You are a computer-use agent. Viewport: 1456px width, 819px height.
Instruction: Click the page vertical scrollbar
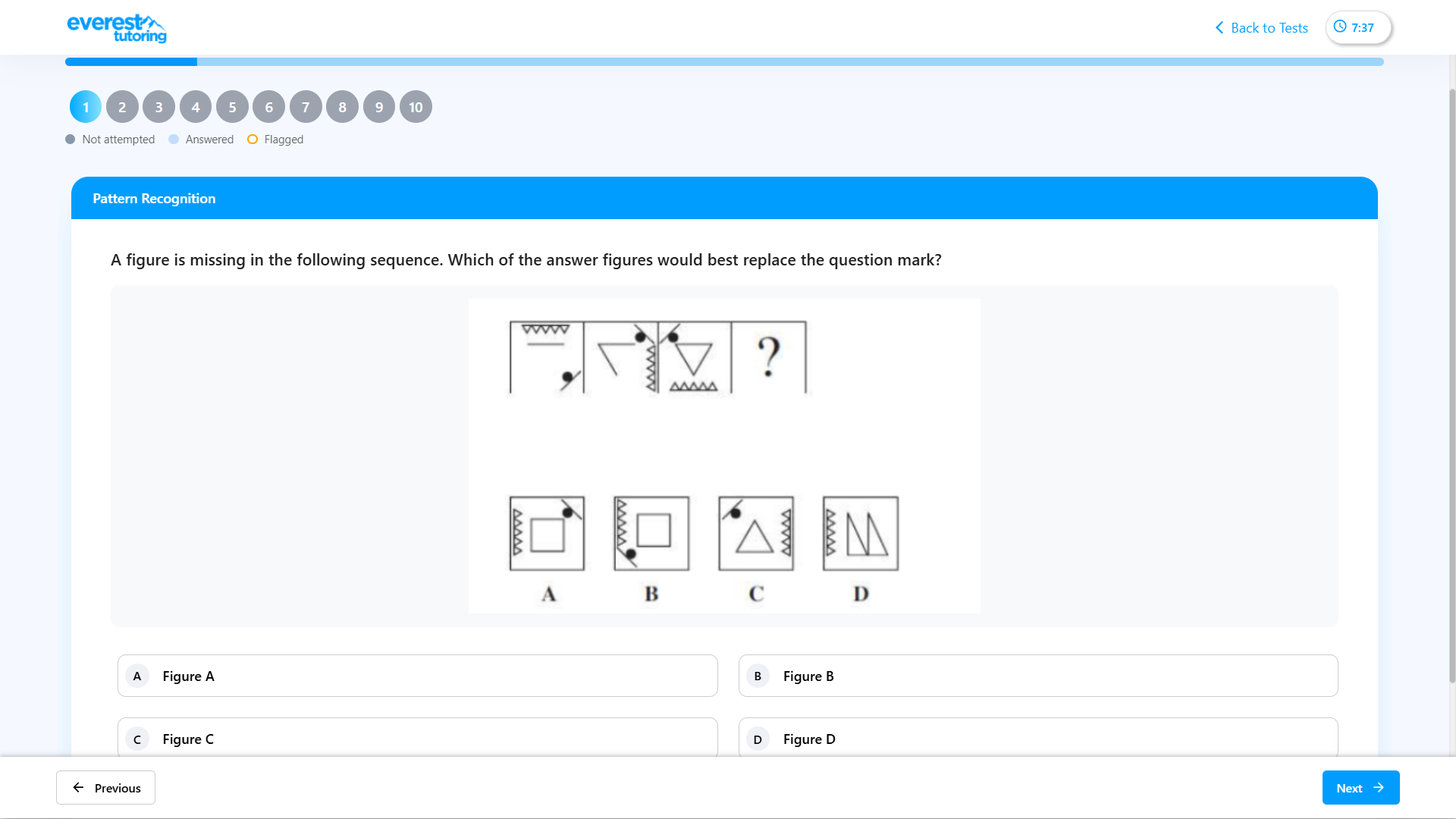click(1451, 379)
